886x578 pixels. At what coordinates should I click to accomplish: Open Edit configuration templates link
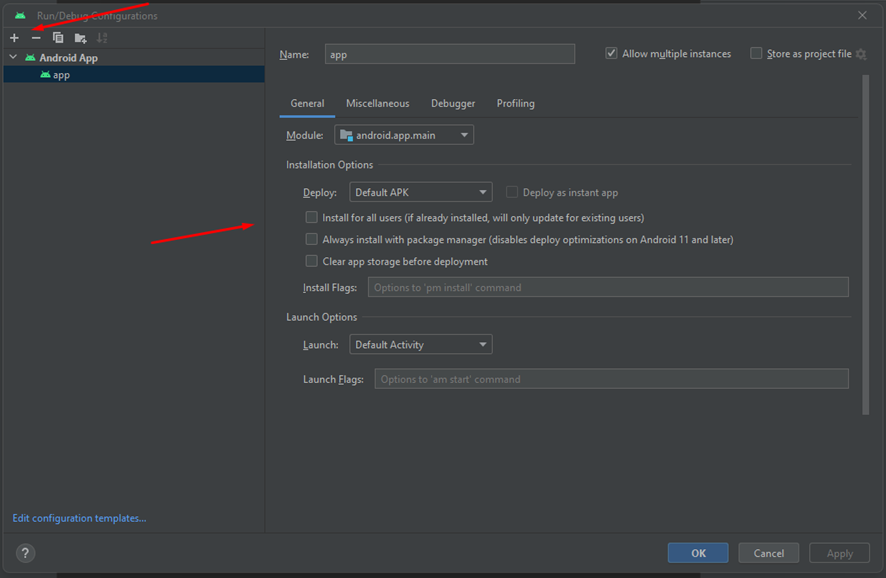pos(79,518)
